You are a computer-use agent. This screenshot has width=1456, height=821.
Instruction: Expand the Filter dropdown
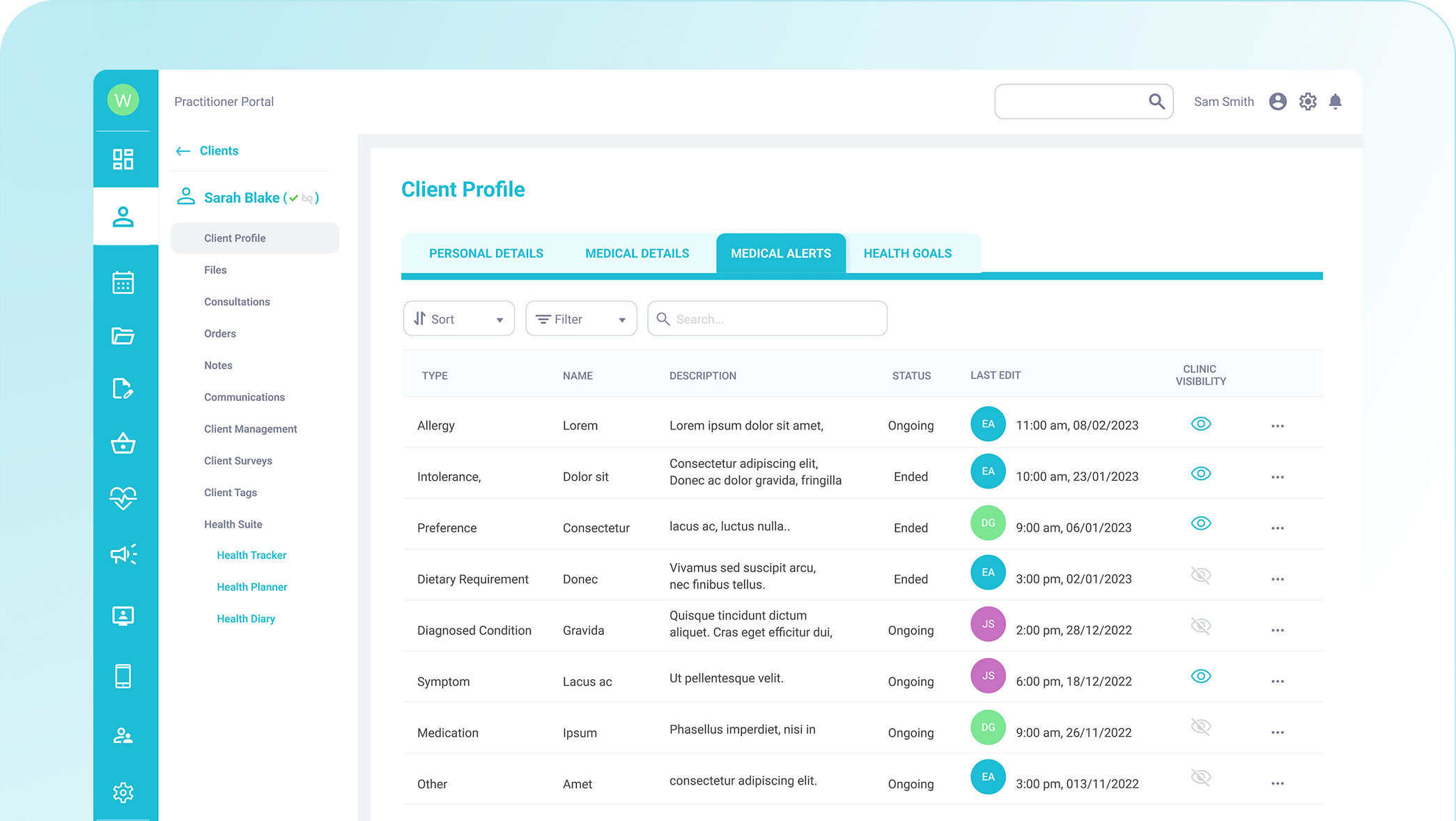(581, 319)
